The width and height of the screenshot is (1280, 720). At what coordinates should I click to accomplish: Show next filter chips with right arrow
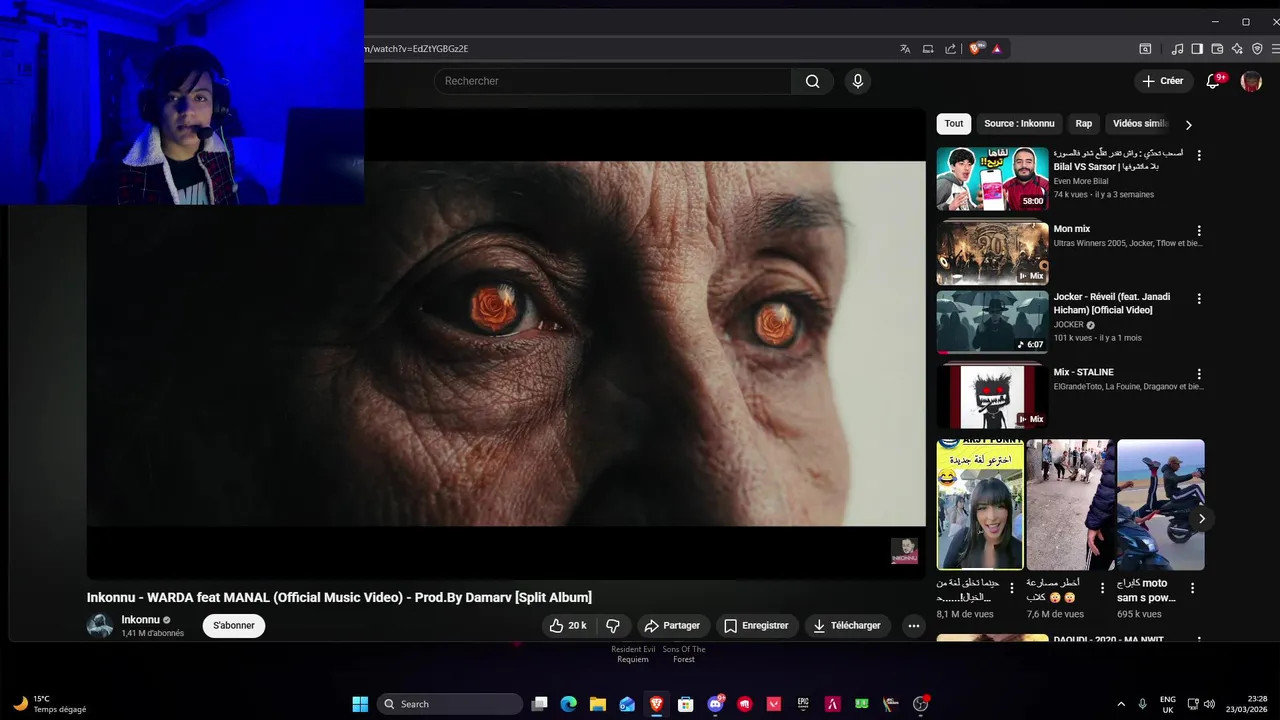click(x=1188, y=125)
